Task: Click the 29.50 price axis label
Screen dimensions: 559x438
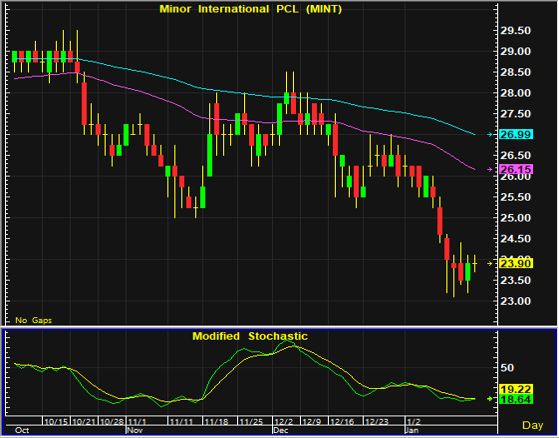Action: click(516, 31)
